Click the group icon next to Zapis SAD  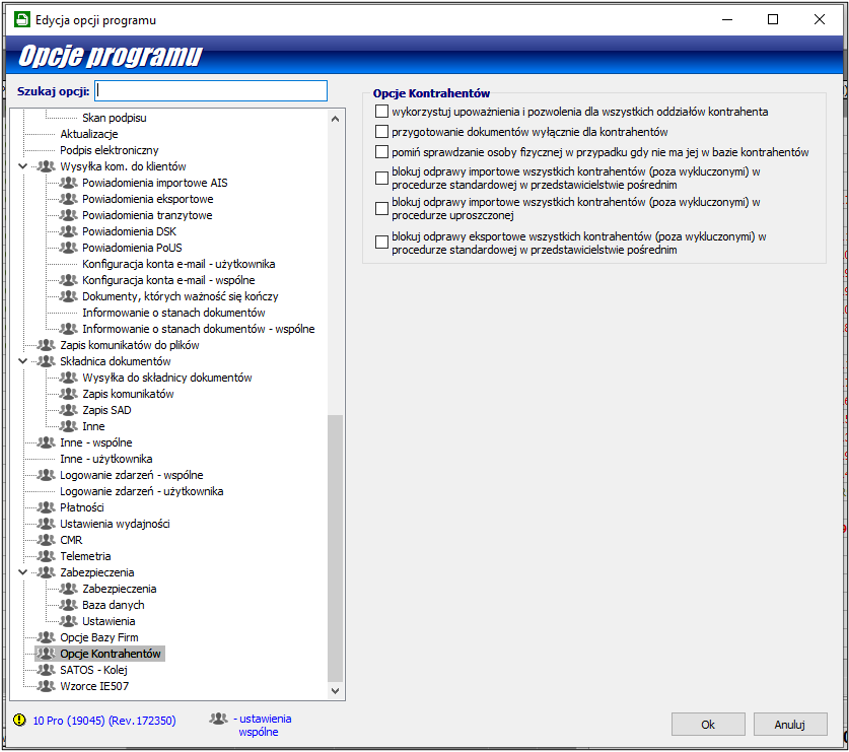coord(68,410)
